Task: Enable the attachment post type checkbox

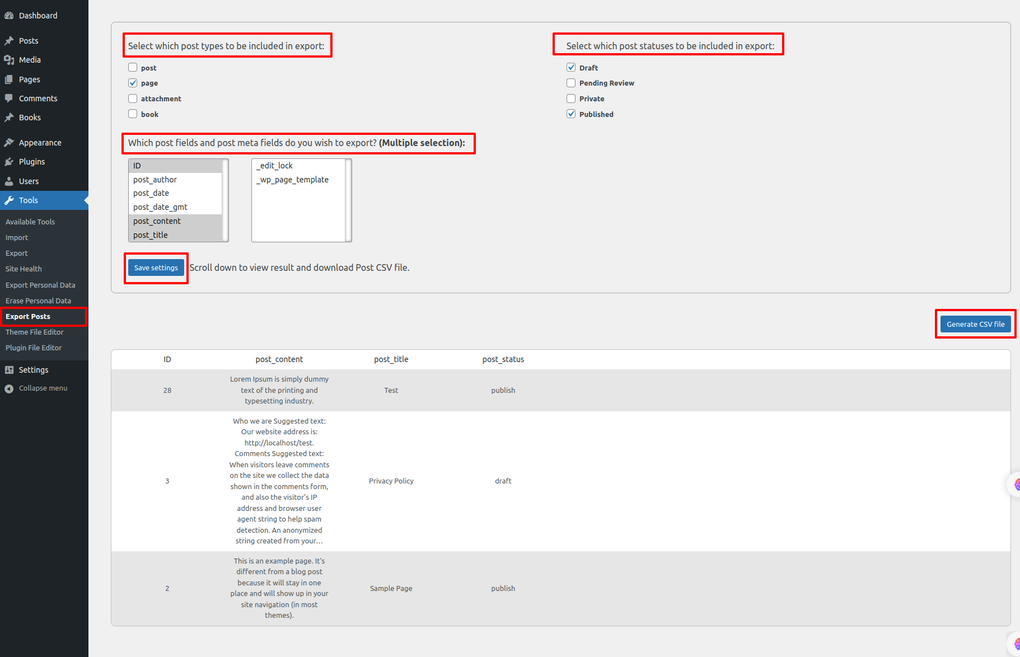Action: 133,98
